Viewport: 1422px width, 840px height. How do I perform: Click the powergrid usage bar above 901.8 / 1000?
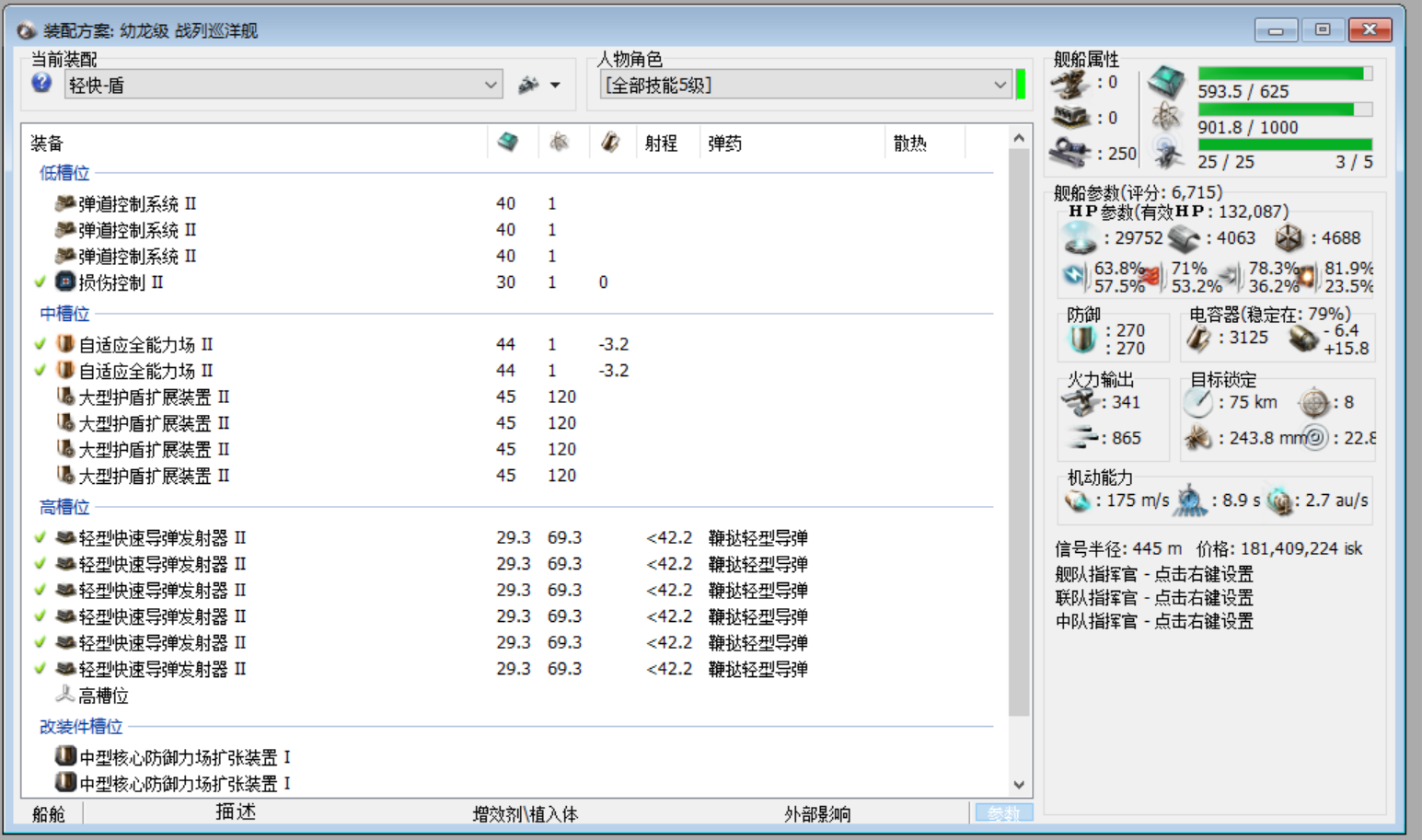1285,109
